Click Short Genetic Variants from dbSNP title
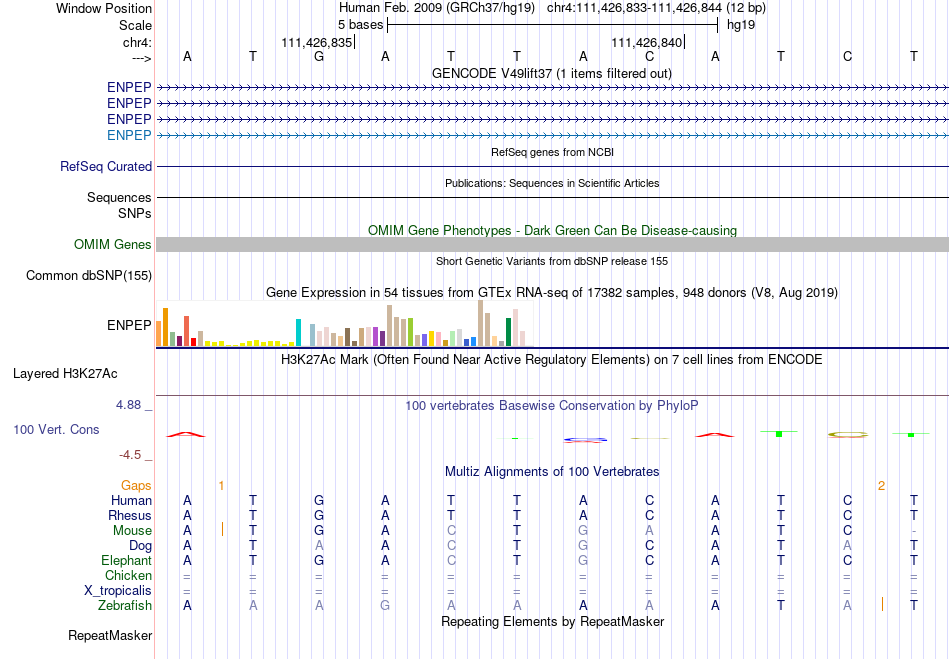 (x=552, y=261)
